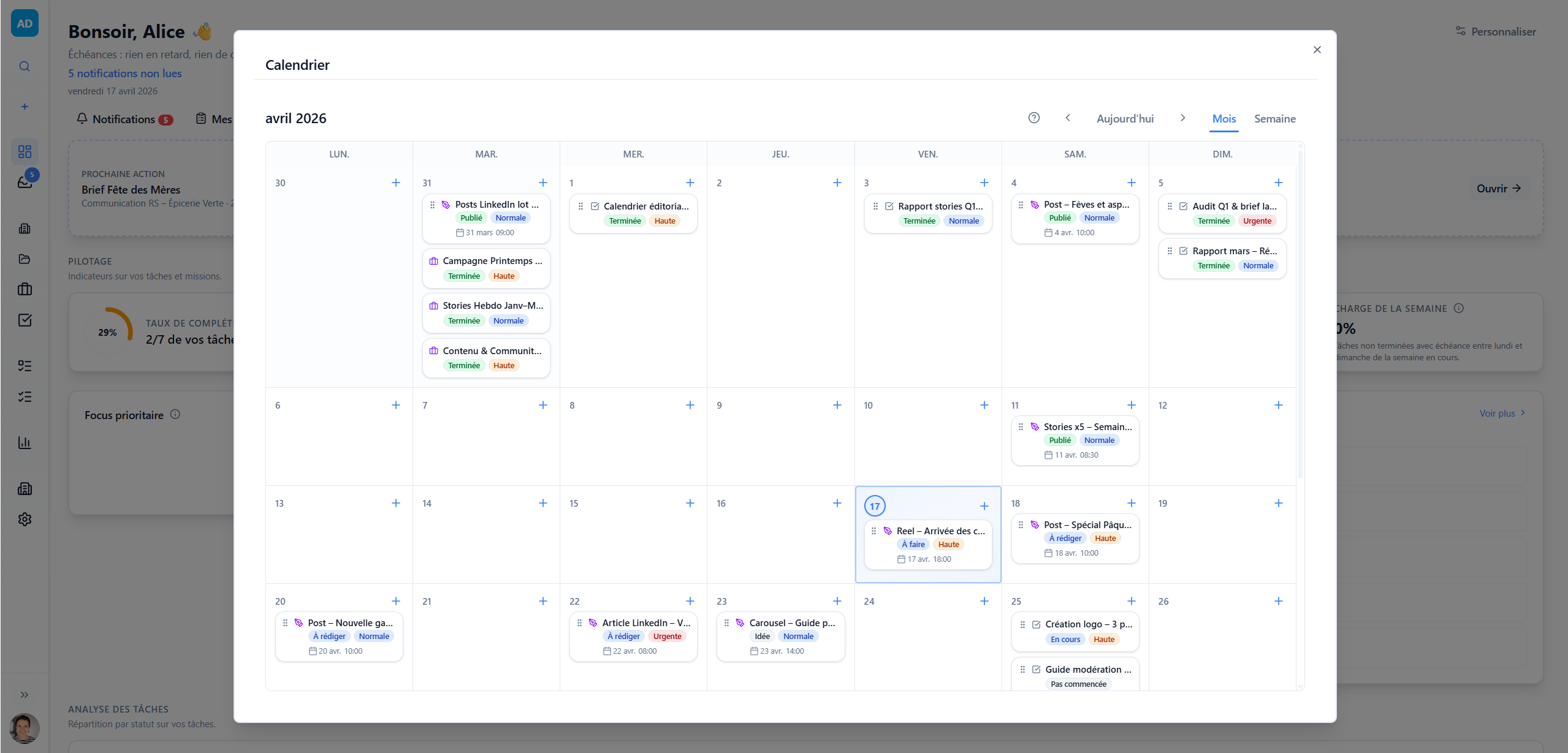
Task: Click Voir plus link
Action: pos(1502,413)
